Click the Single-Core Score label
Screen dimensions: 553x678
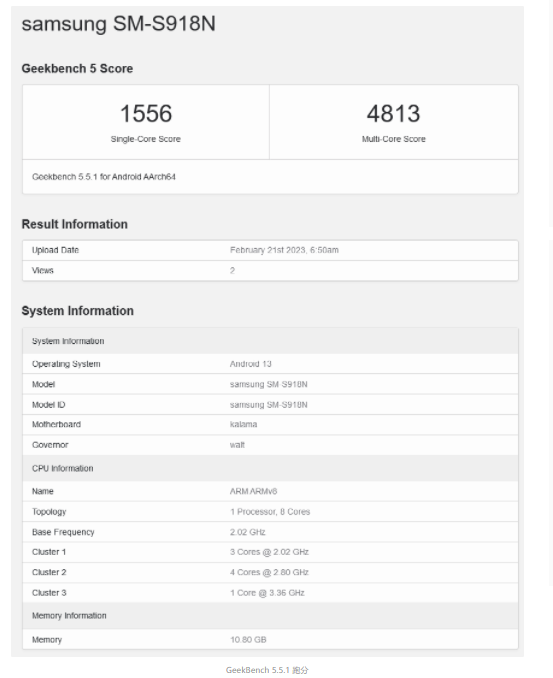click(146, 139)
